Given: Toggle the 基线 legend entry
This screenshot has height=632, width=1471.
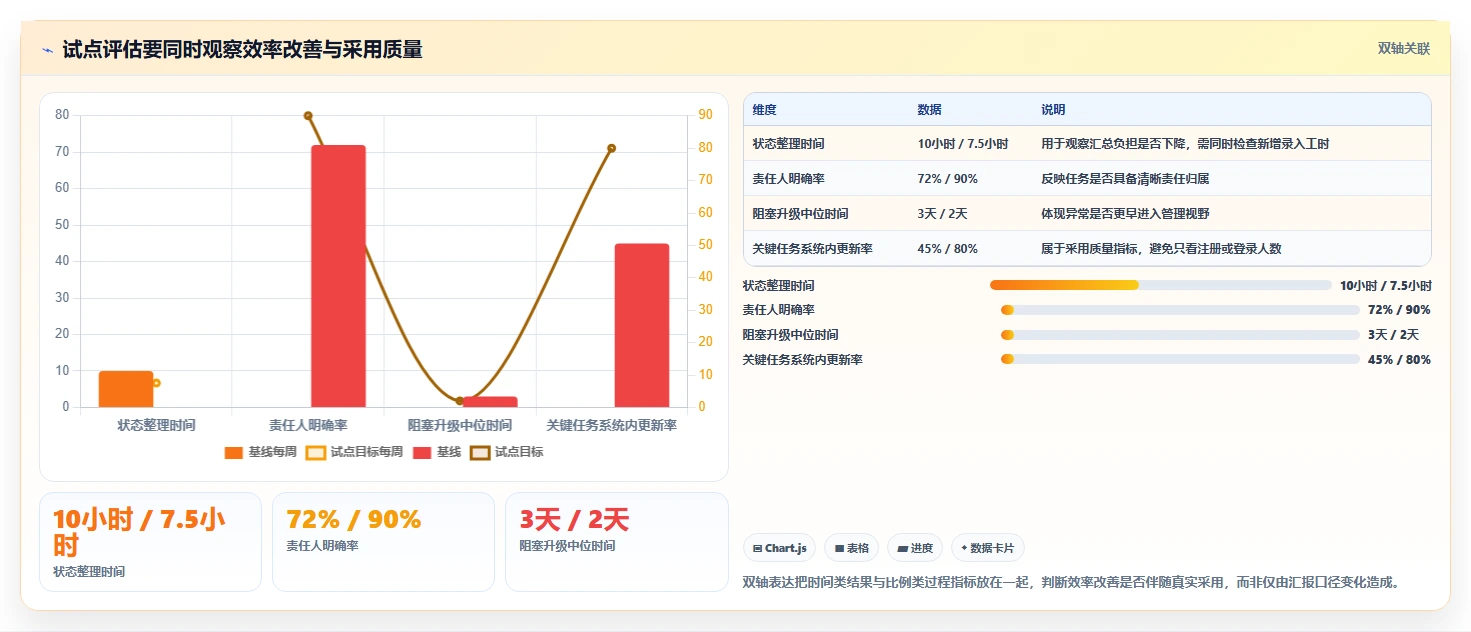Looking at the screenshot, I should 437,452.
